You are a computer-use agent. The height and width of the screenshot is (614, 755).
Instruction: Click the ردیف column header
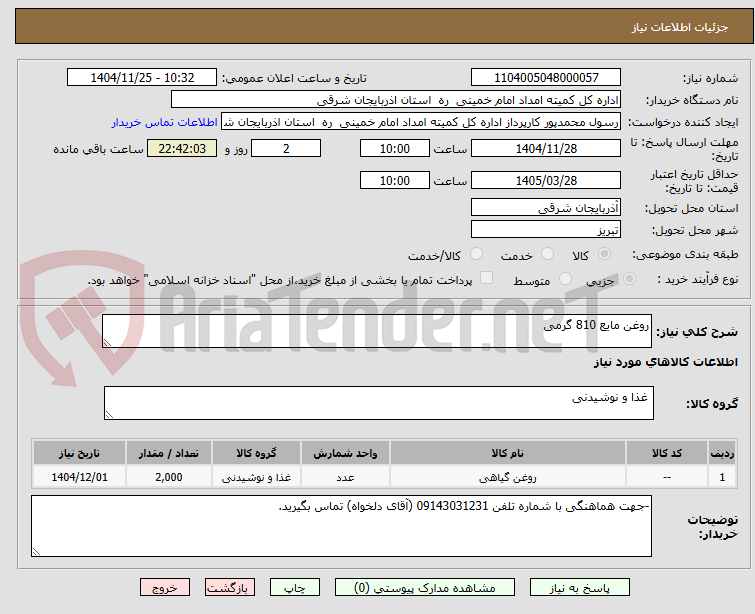click(x=722, y=453)
